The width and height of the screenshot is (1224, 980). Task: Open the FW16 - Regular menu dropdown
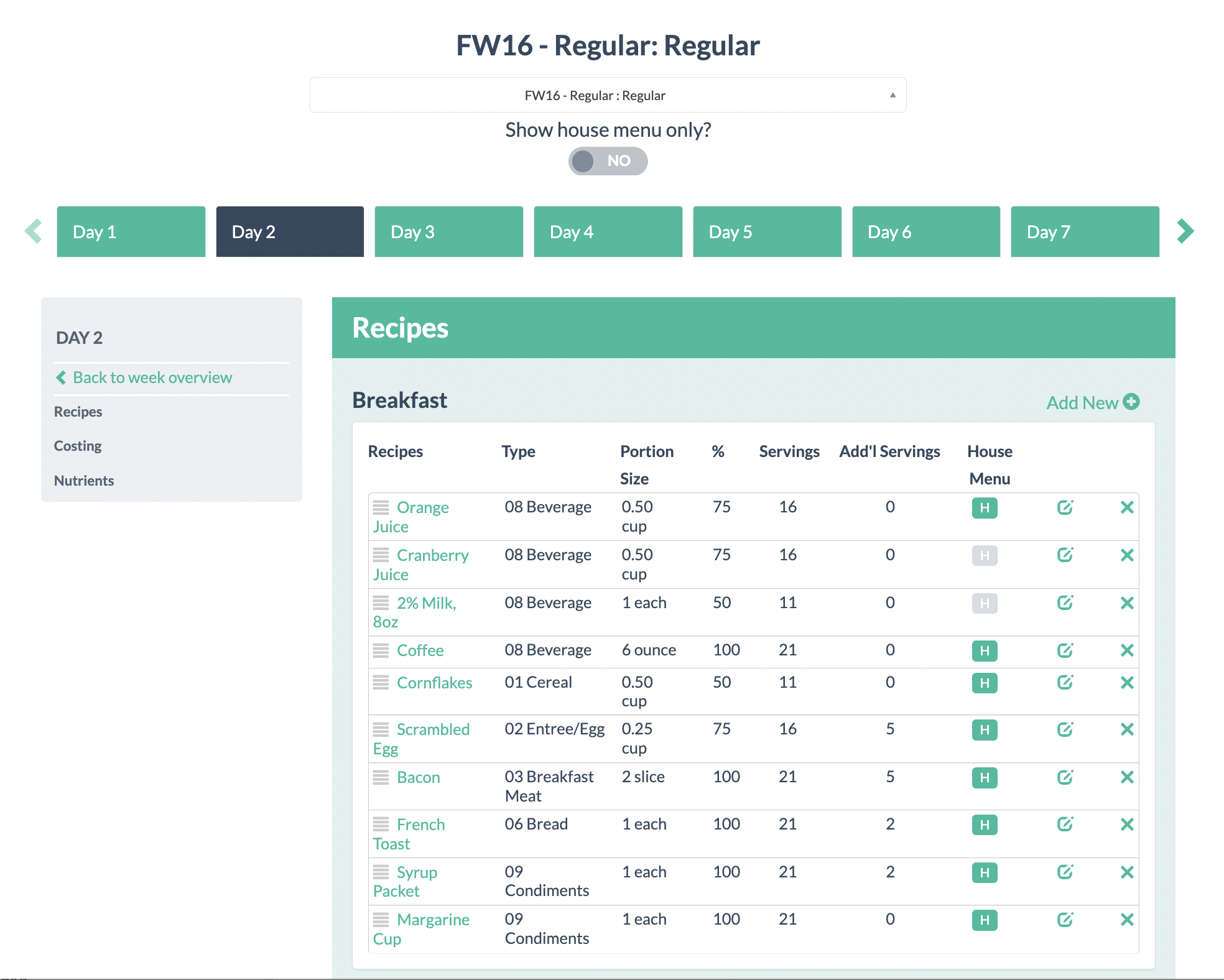pos(608,95)
